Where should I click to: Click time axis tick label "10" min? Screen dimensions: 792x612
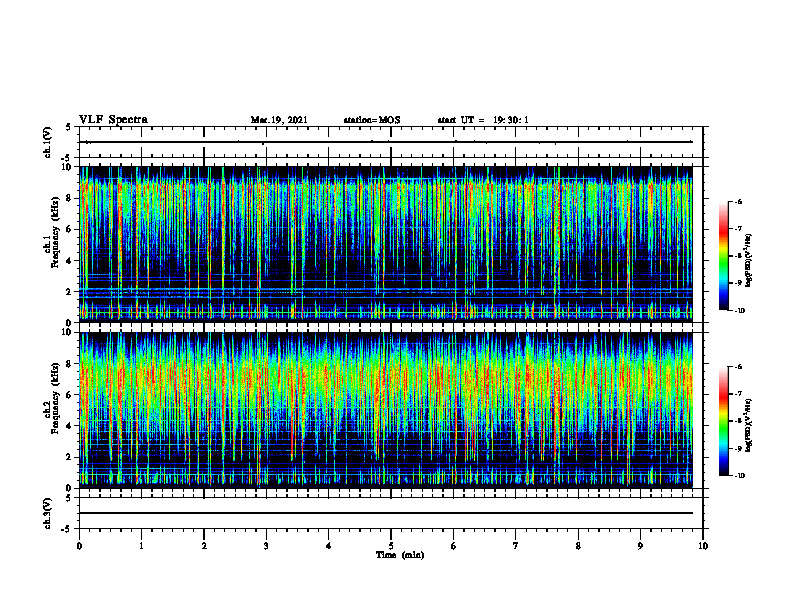click(x=703, y=546)
